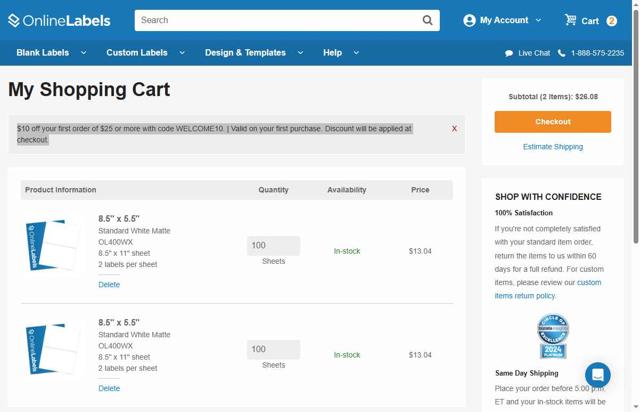Delete the first 8.5" x 5.5" item
Image resolution: width=640 pixels, height=412 pixels.
[x=109, y=285]
